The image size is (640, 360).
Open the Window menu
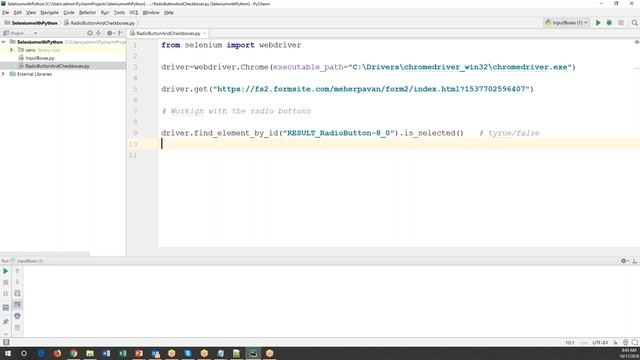[x=151, y=13]
